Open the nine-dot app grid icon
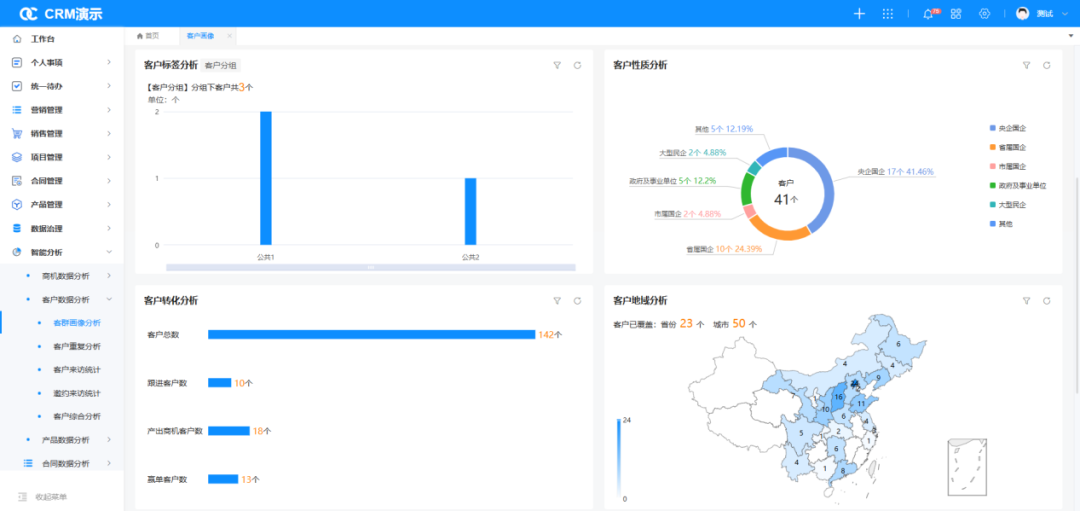The image size is (1080, 511). point(887,14)
